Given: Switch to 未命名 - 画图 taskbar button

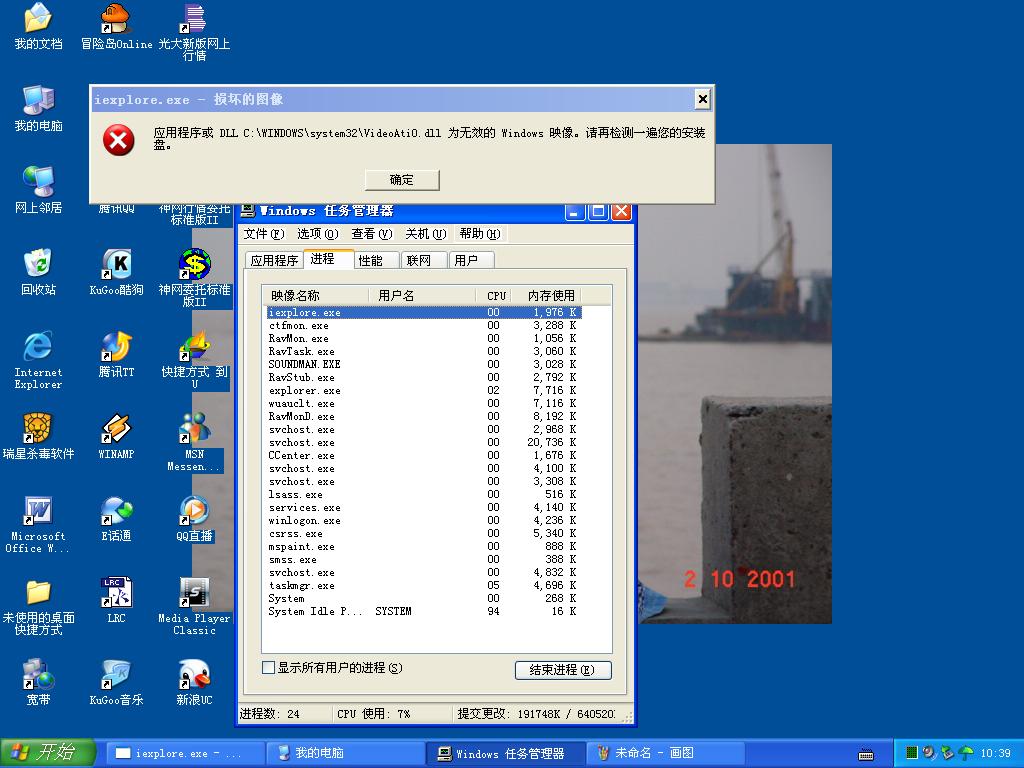Looking at the screenshot, I should (665, 753).
